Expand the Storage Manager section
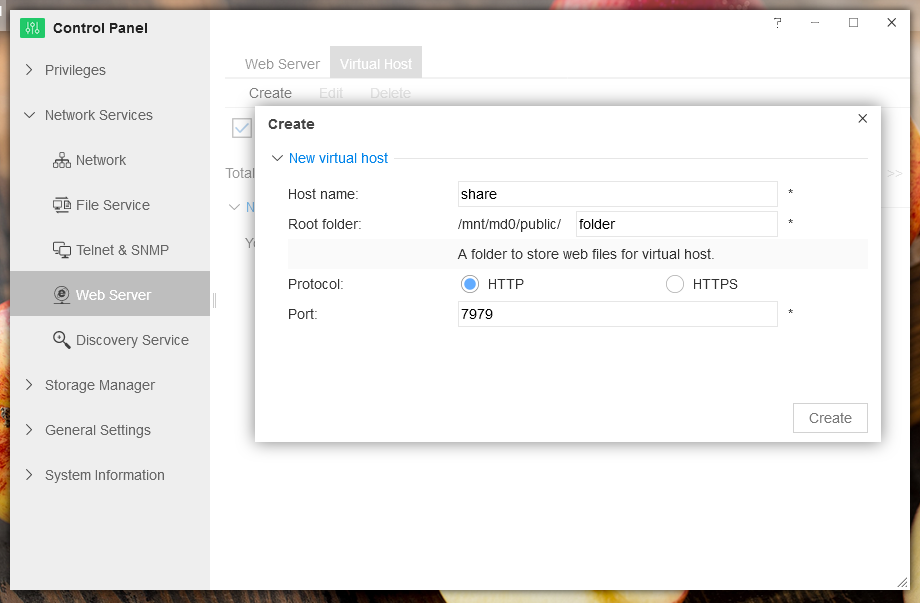 [x=29, y=385]
